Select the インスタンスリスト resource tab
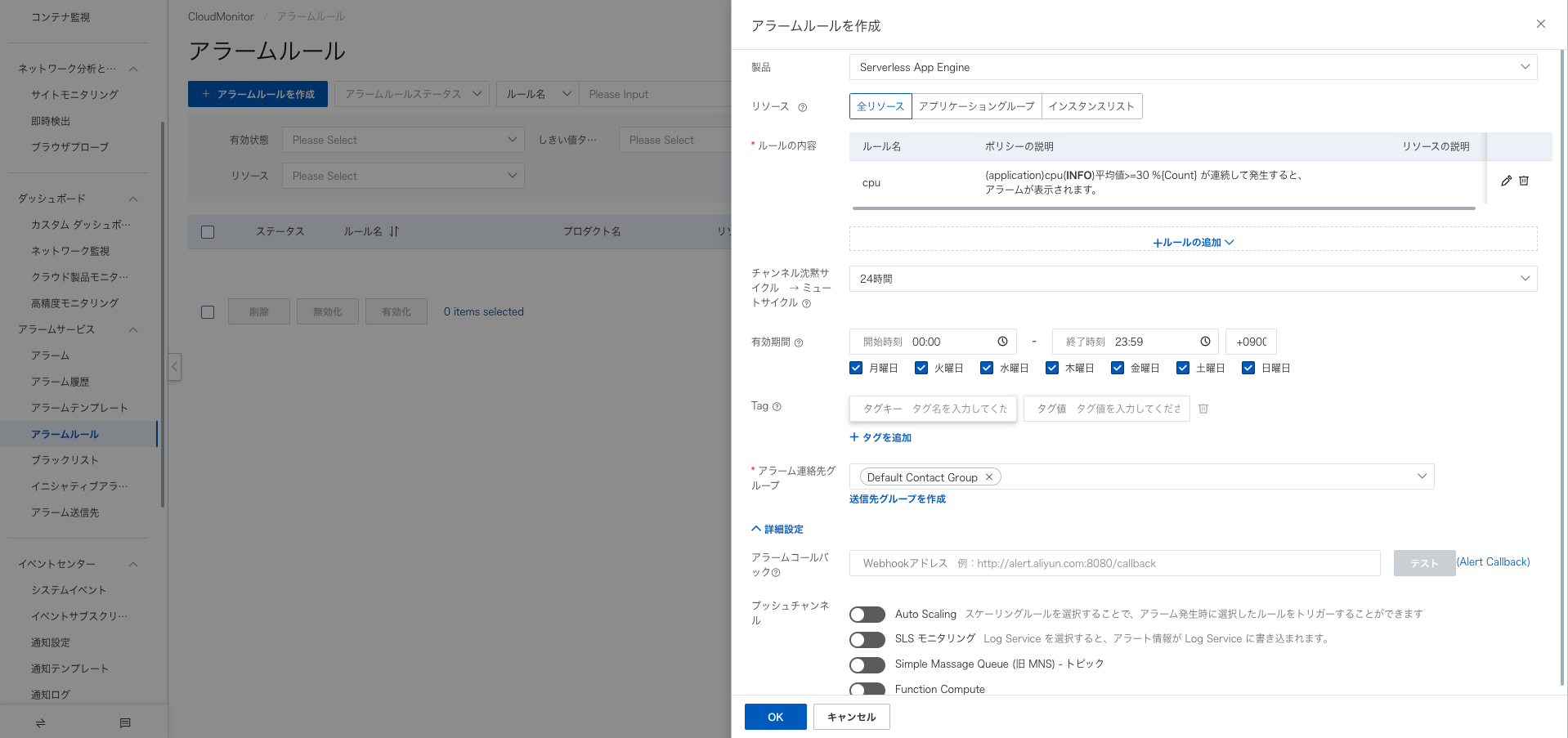The width and height of the screenshot is (1568, 738). 1091,106
